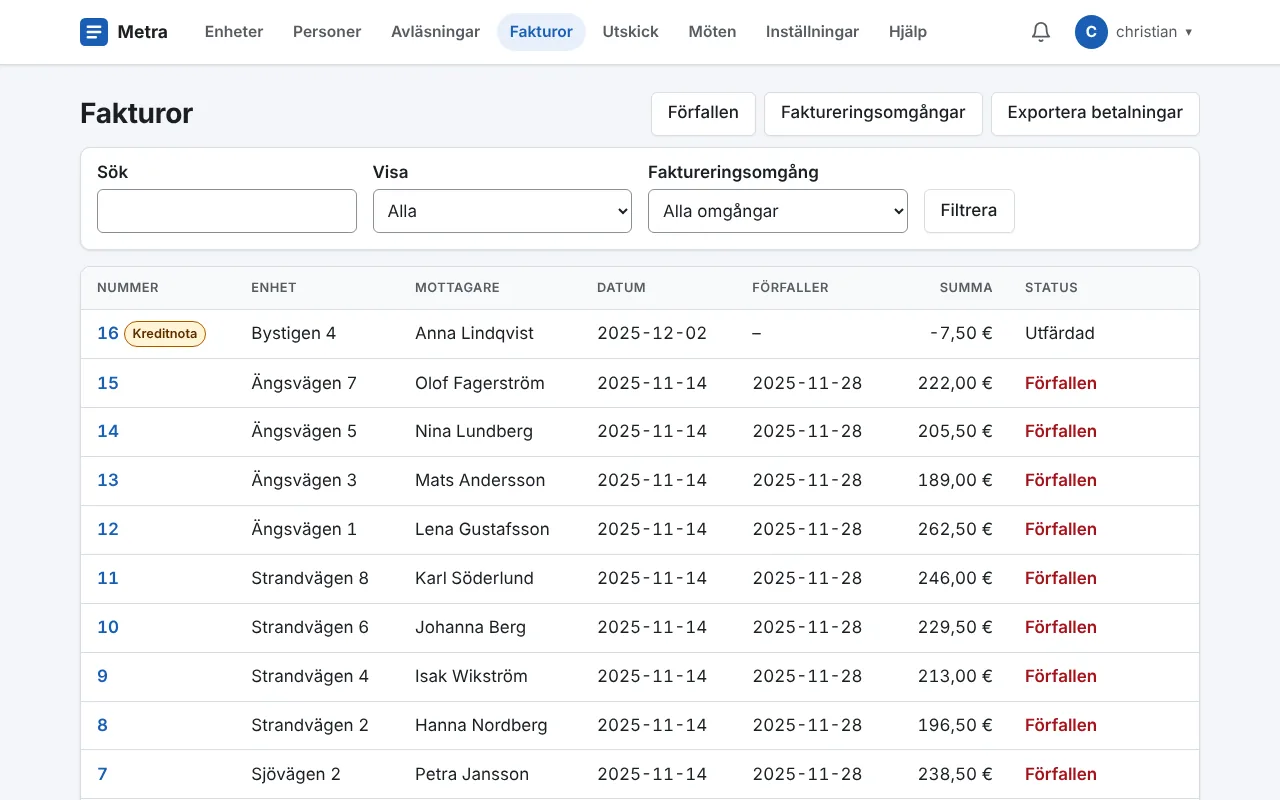Screen dimensions: 1280x800
Task: Navigate to Möten
Action: (713, 32)
